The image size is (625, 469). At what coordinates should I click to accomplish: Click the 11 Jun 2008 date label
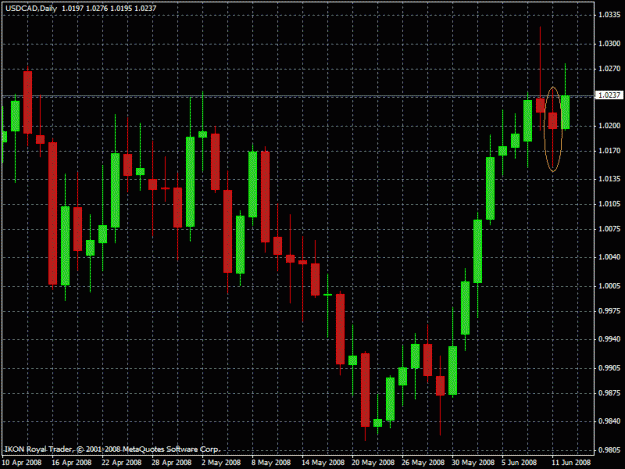[x=571, y=463]
